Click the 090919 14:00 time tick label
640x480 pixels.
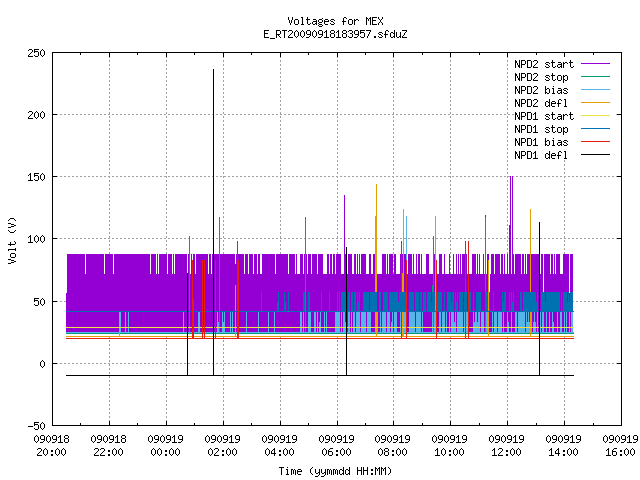point(563,446)
